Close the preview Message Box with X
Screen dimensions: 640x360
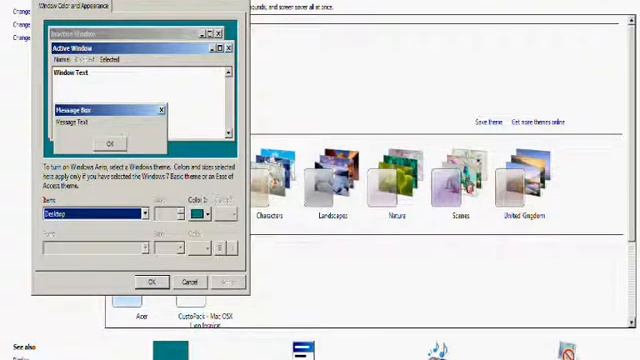[x=162, y=110]
